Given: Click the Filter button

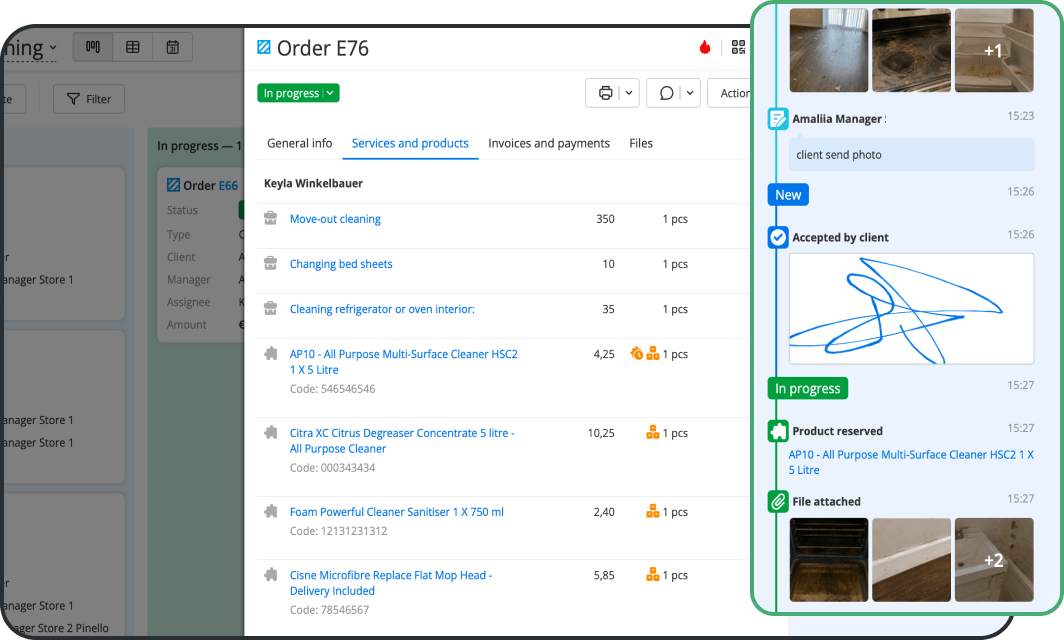Looking at the screenshot, I should pyautogui.click(x=89, y=99).
